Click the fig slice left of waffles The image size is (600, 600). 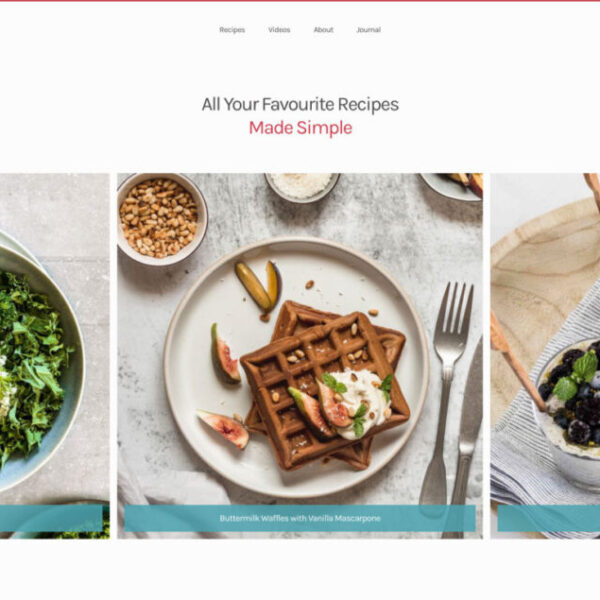coord(225,354)
